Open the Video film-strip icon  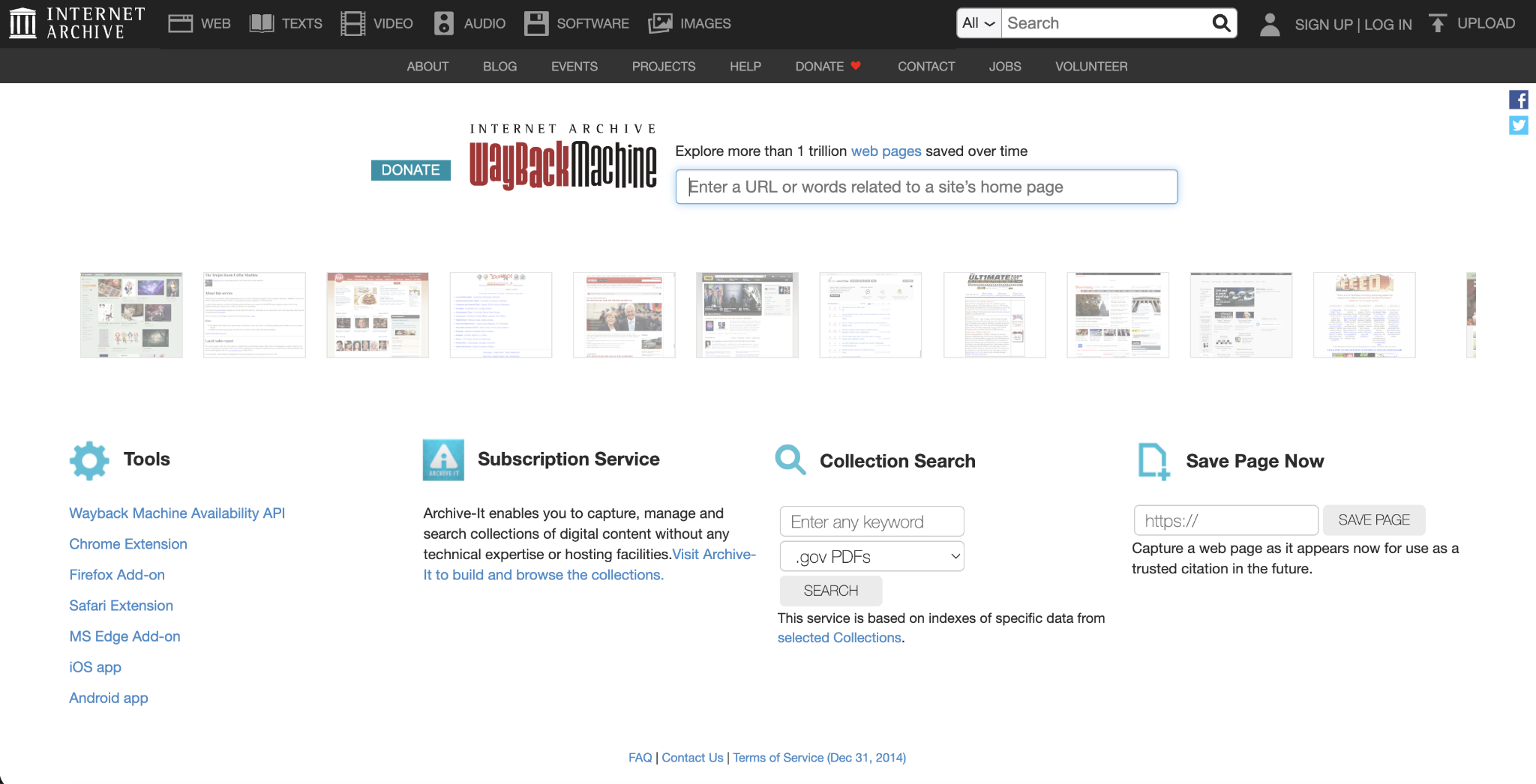[353, 23]
